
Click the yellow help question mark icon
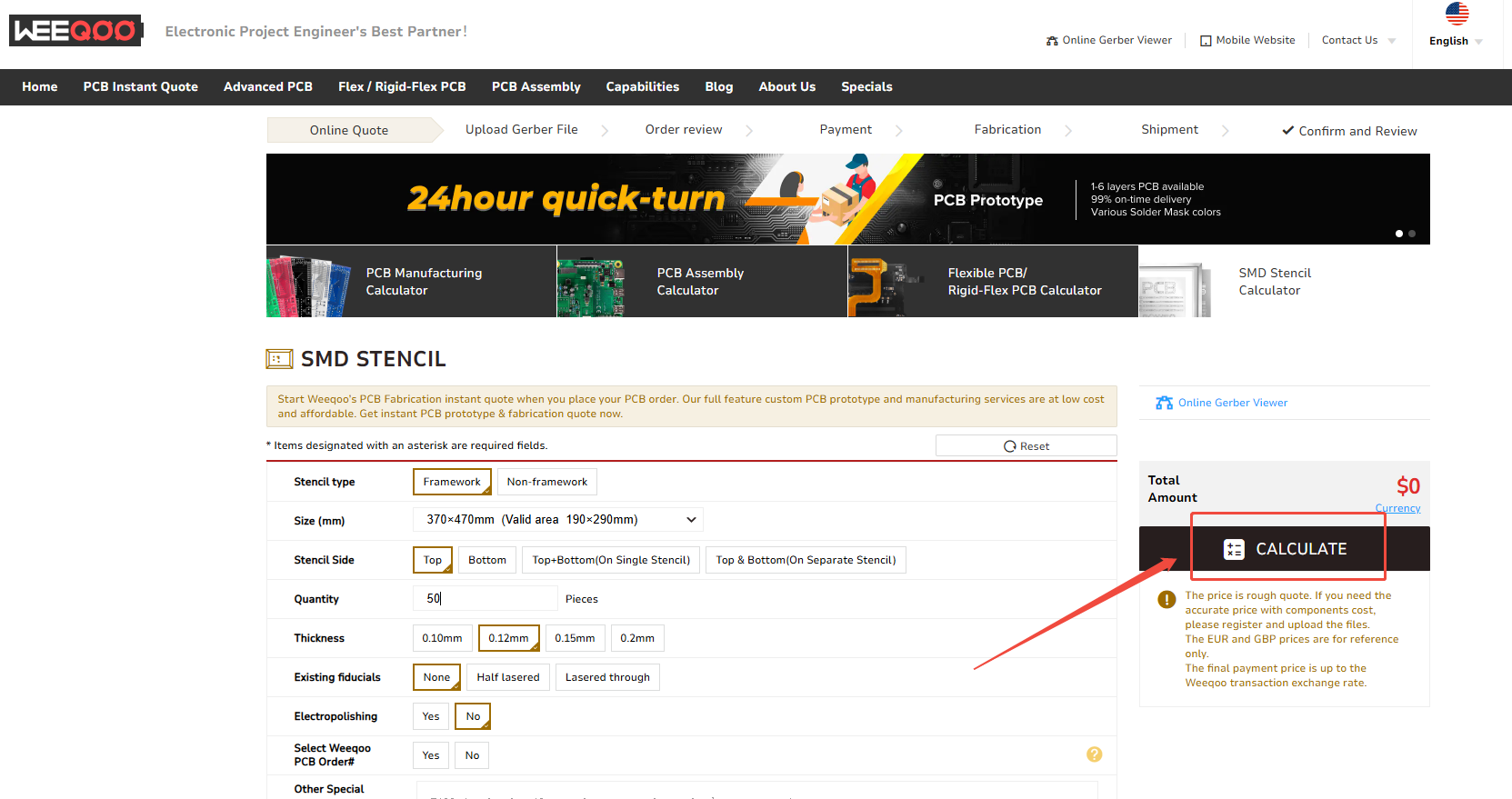tap(1094, 754)
